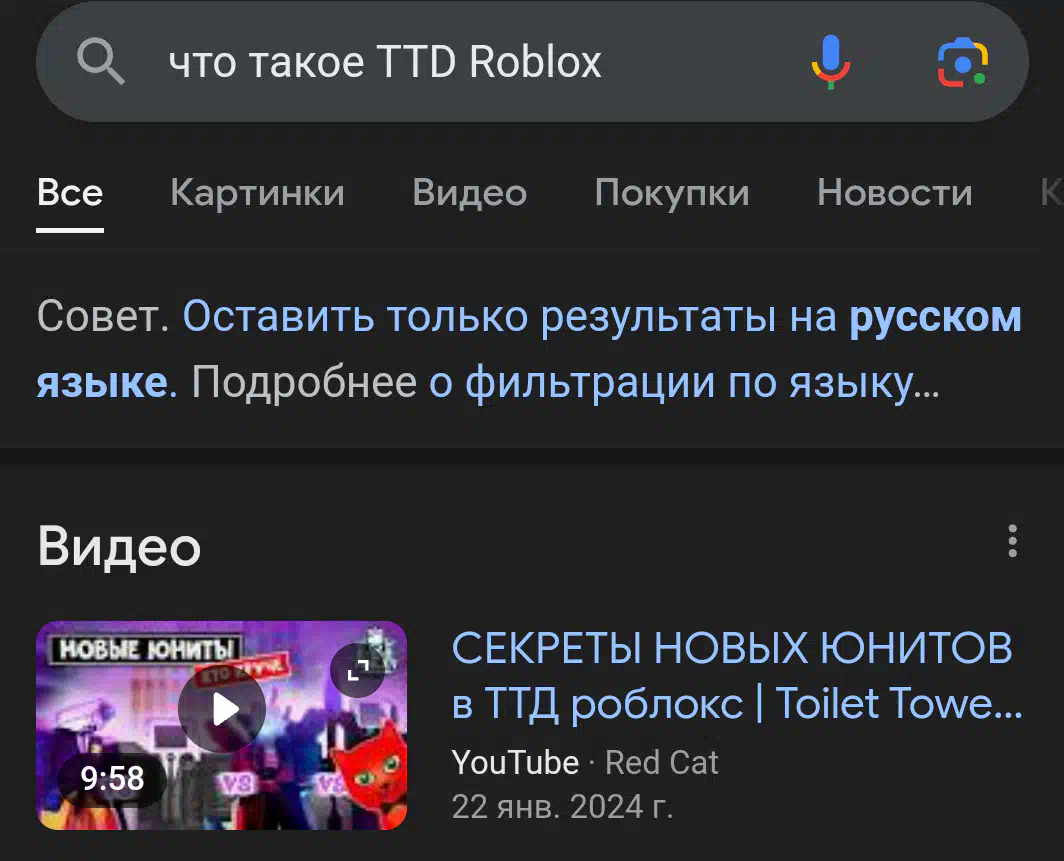The image size is (1064, 861).
Task: Expand video preview with fullscreen icon
Action: (358, 670)
